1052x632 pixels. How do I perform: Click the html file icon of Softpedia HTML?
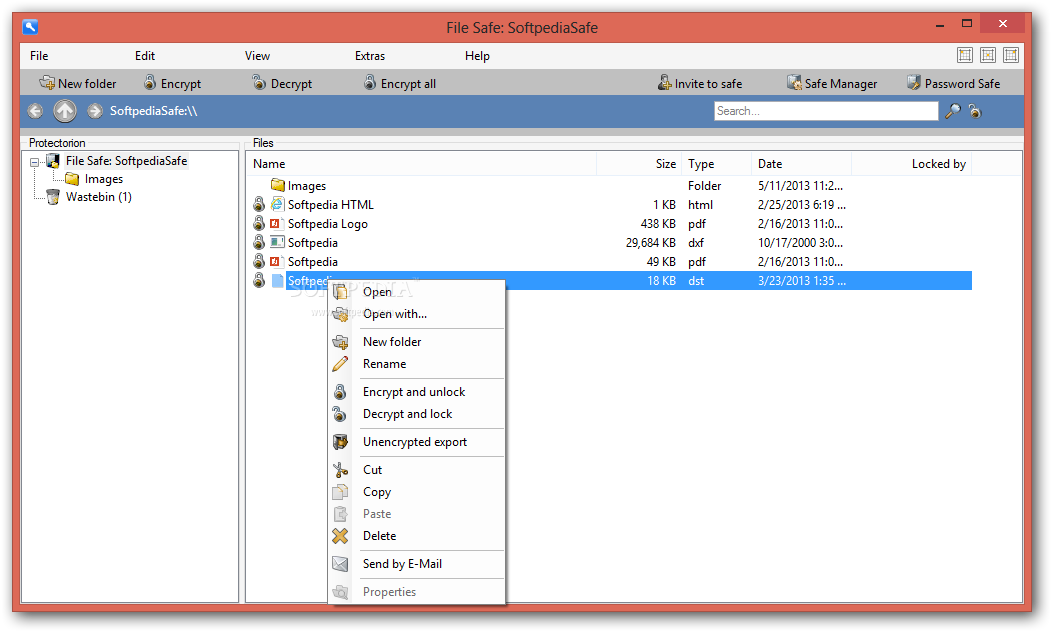pyautogui.click(x=277, y=204)
